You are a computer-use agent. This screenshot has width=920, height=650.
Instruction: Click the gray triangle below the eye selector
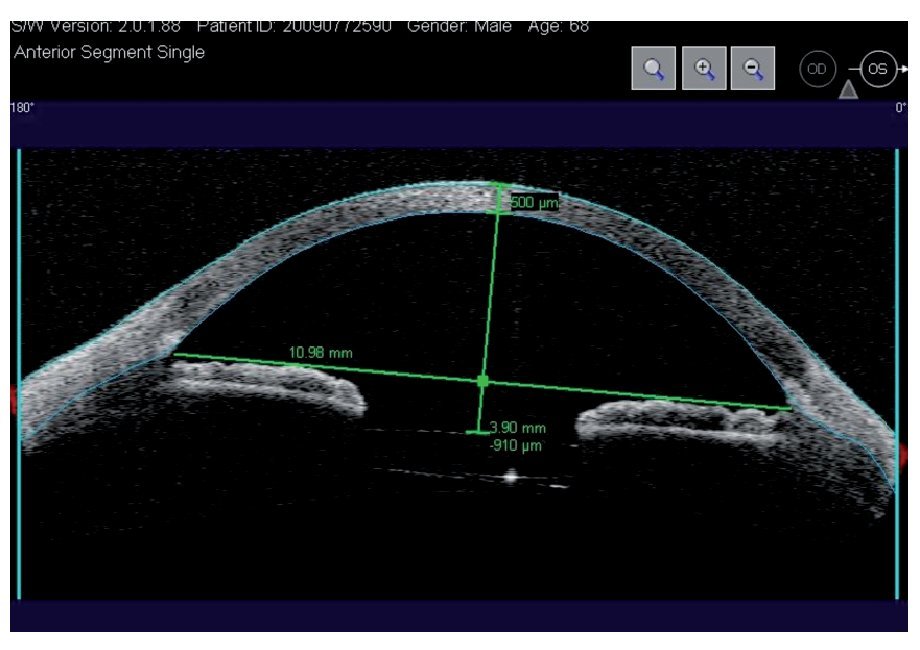coord(847,91)
